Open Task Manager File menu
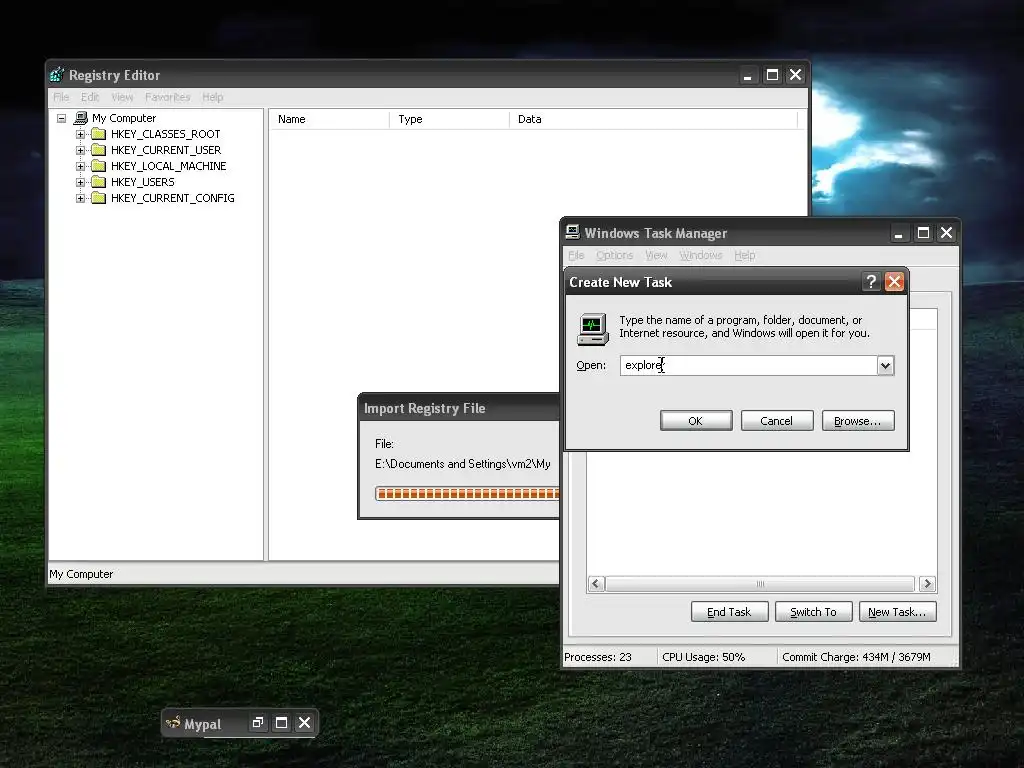 point(576,255)
